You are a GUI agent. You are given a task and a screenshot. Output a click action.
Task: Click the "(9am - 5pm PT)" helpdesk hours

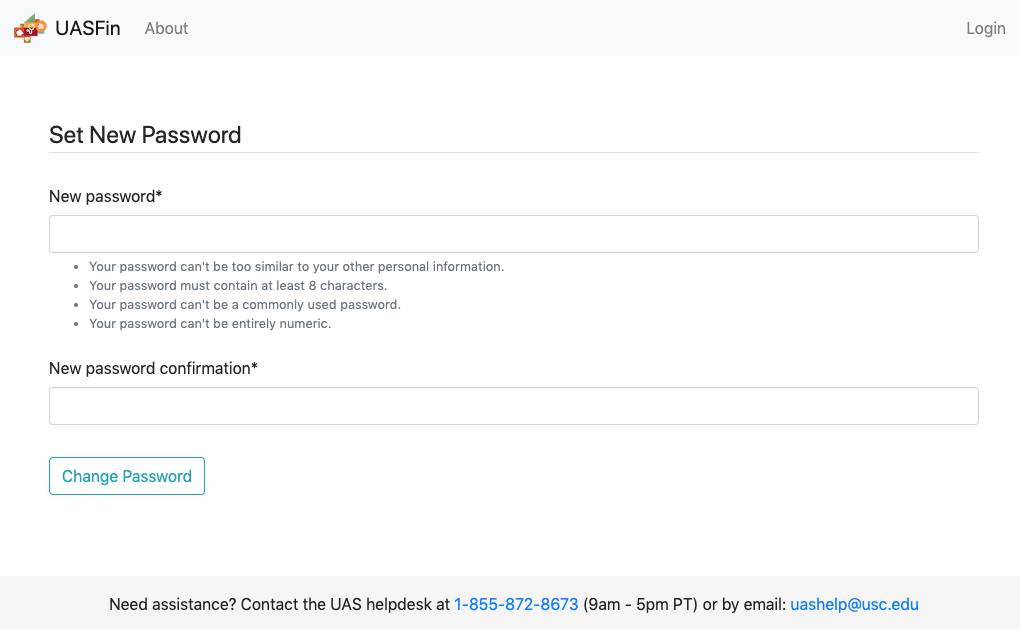(640, 604)
